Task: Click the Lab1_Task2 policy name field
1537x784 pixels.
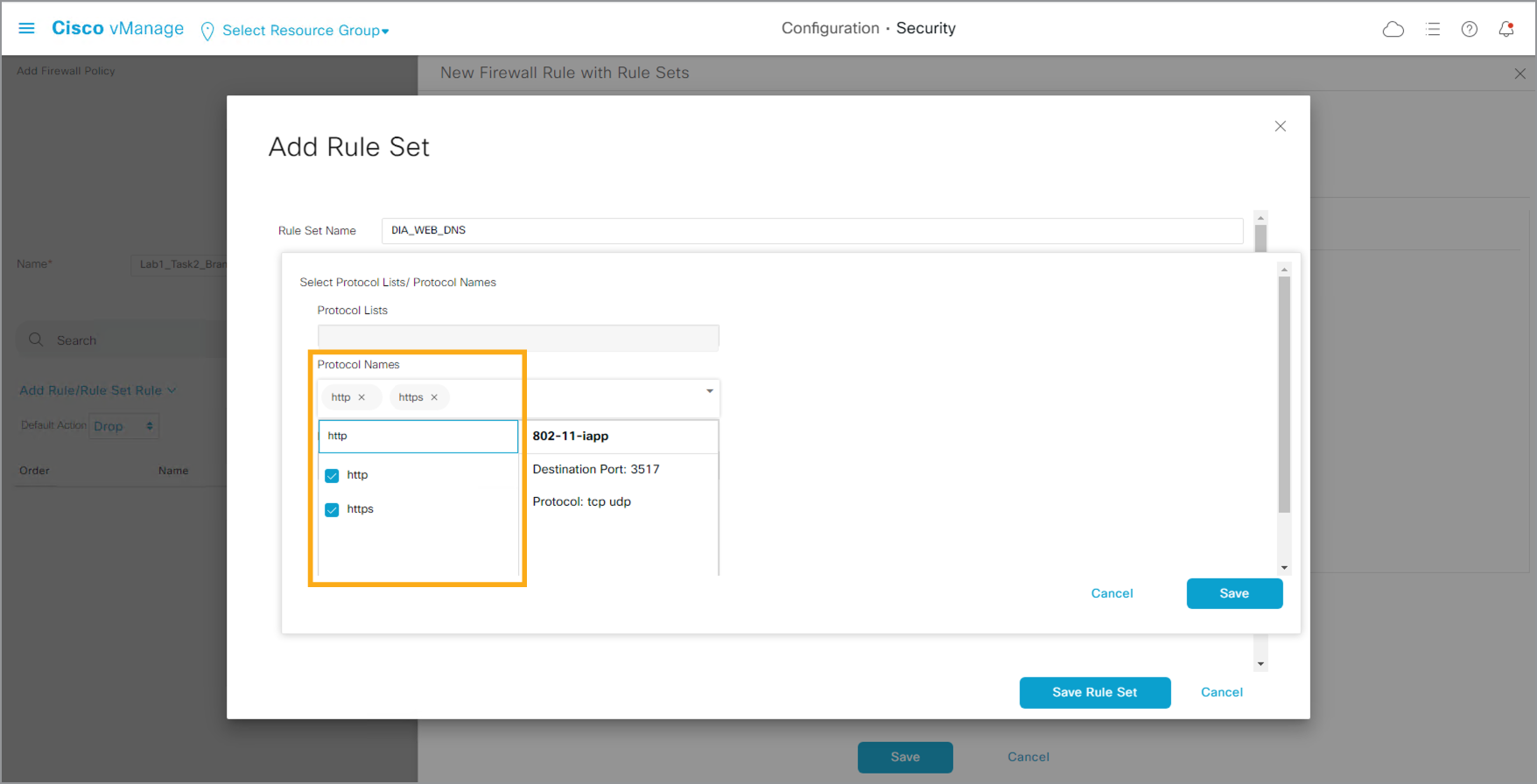Action: click(179, 264)
